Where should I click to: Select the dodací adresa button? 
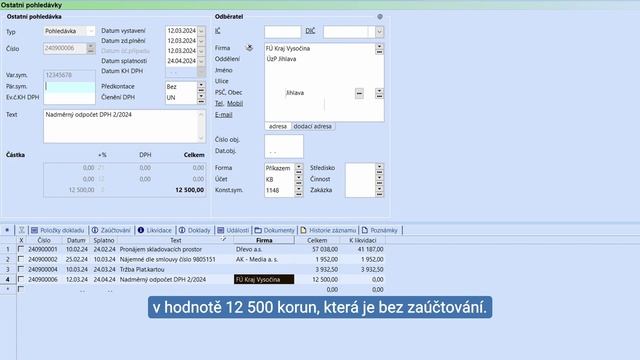pos(313,127)
